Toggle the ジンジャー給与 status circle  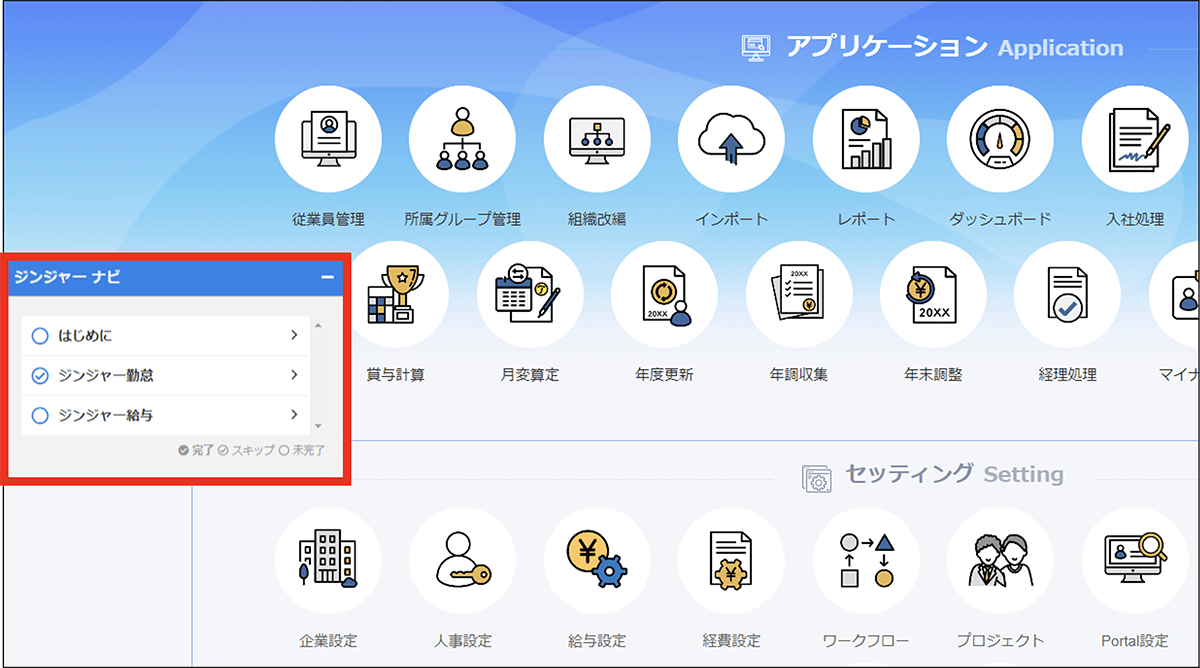(40, 415)
